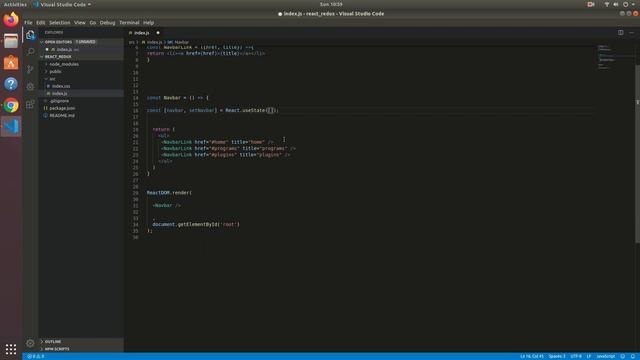Open the Debug menu
Screen dimensions: 640x360
click(x=107, y=22)
